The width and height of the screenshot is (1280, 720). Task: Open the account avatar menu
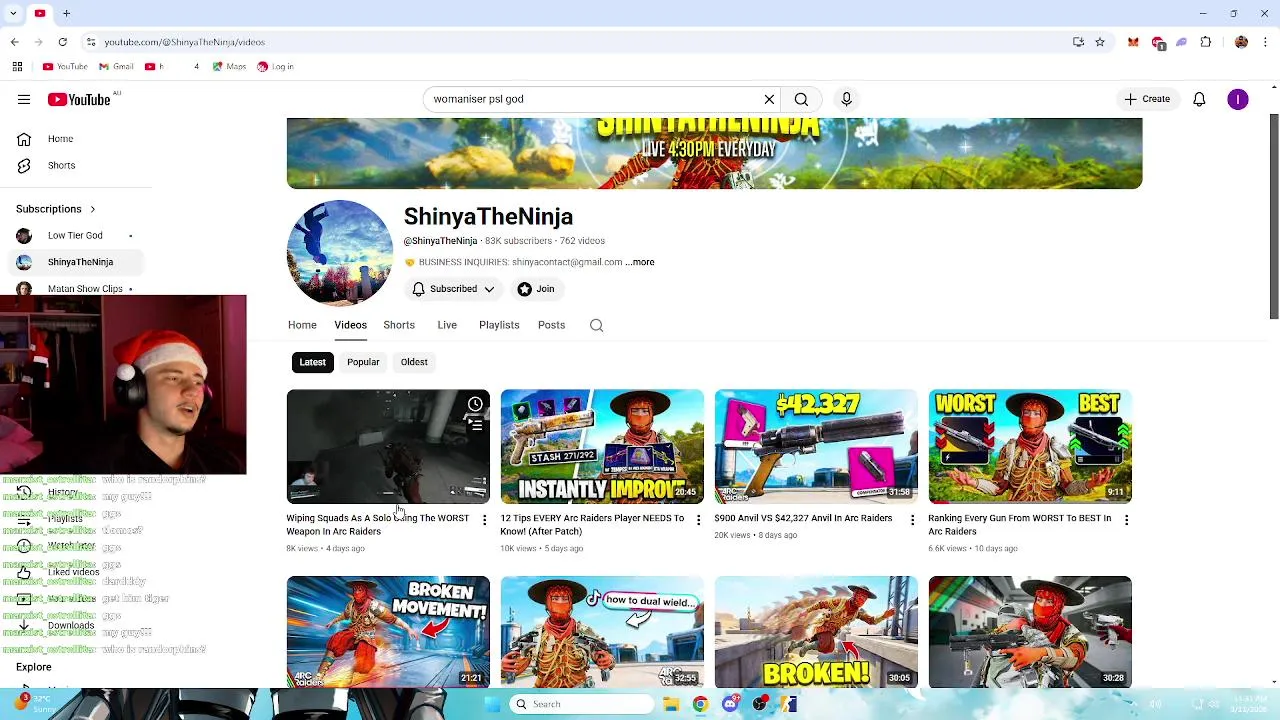pyautogui.click(x=1238, y=99)
